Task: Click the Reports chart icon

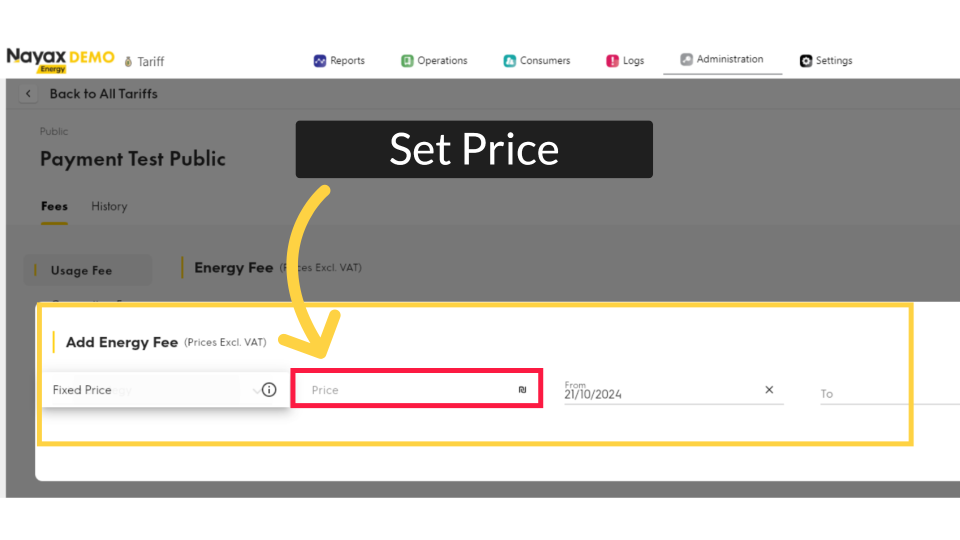Action: (x=320, y=61)
